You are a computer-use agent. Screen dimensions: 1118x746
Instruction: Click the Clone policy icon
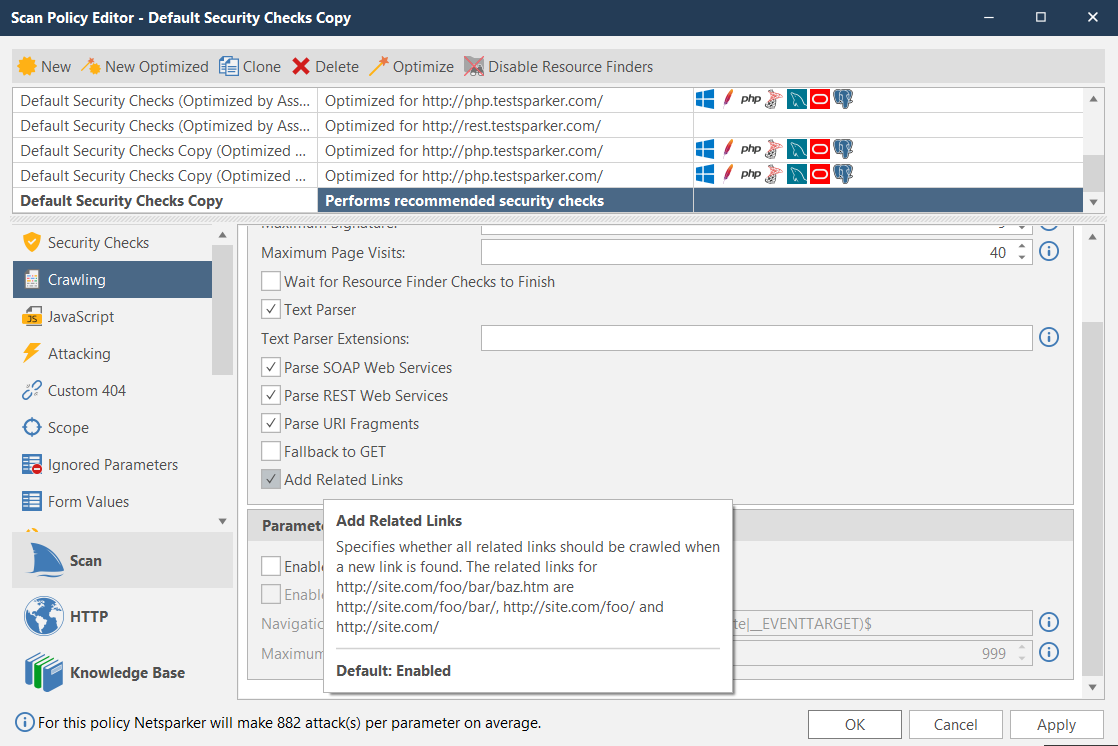229,67
